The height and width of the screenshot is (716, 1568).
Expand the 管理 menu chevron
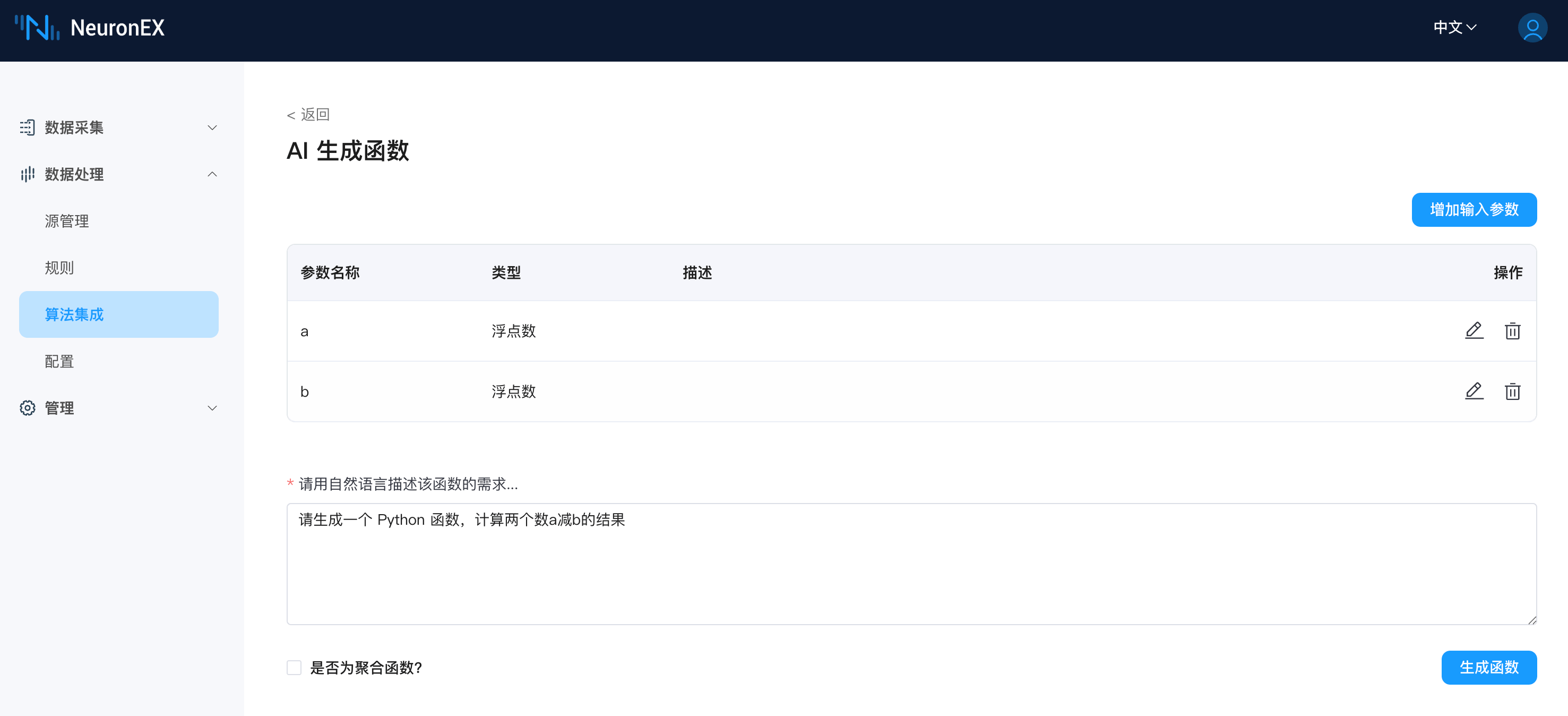click(x=212, y=408)
